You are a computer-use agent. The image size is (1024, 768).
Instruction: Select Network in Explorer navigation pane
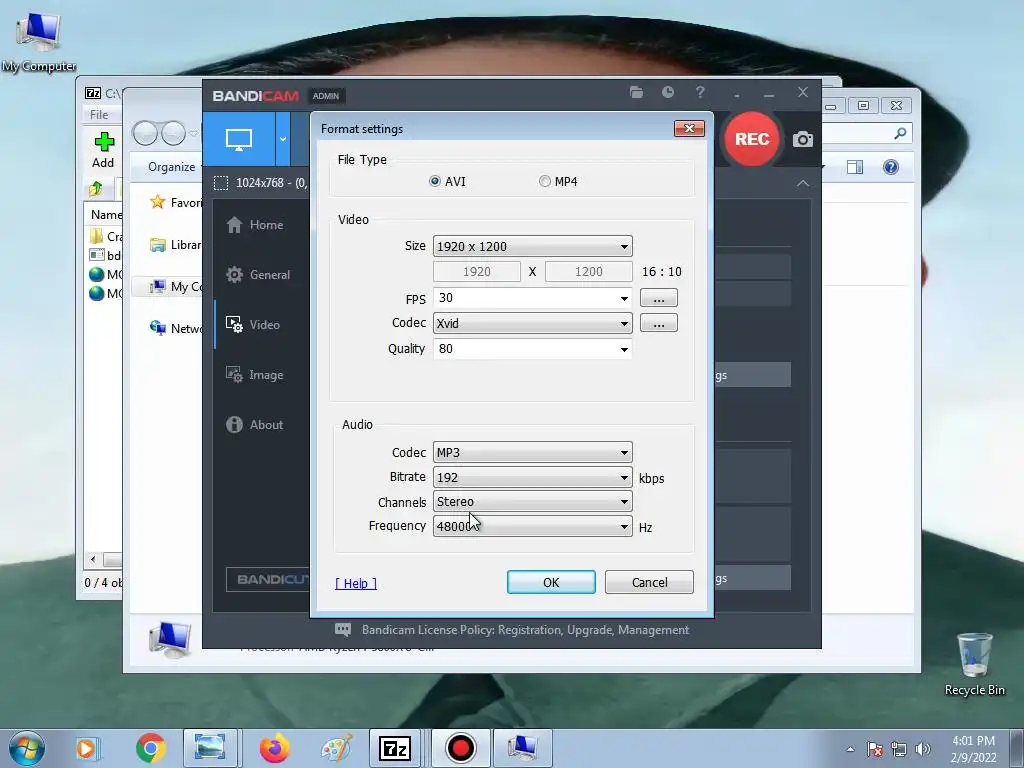(175, 328)
